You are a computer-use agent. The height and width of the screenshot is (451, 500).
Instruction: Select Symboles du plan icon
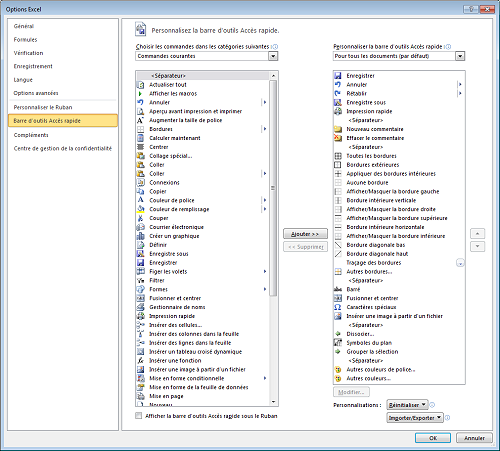pyautogui.click(x=338, y=343)
